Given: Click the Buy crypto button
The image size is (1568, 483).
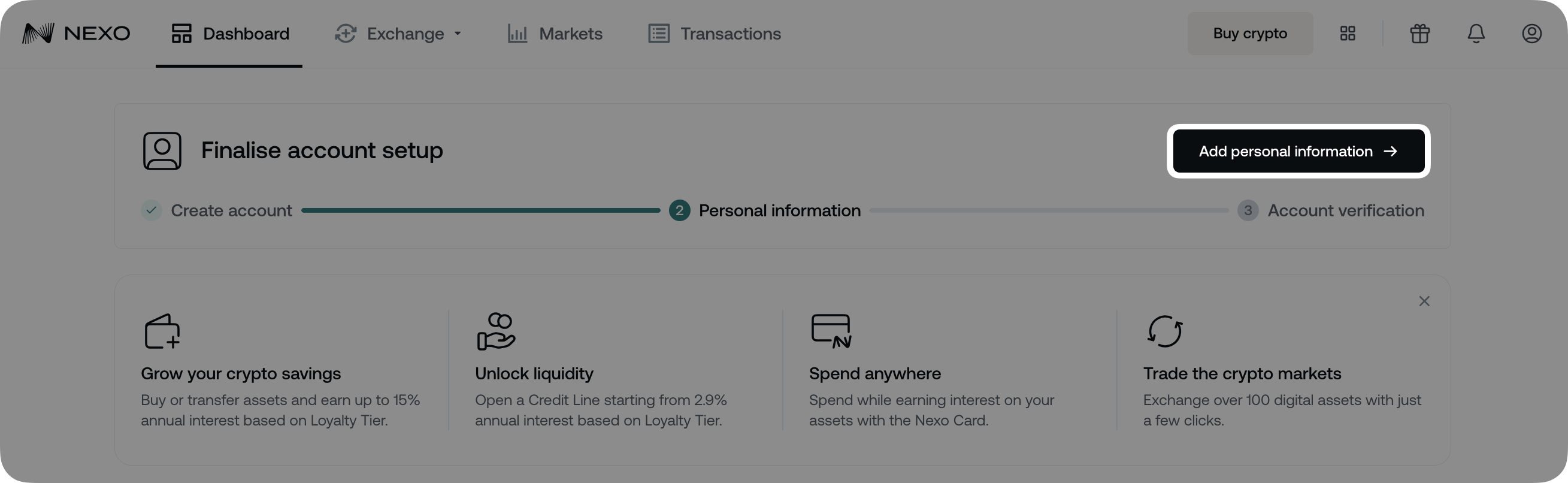Looking at the screenshot, I should pos(1250,34).
